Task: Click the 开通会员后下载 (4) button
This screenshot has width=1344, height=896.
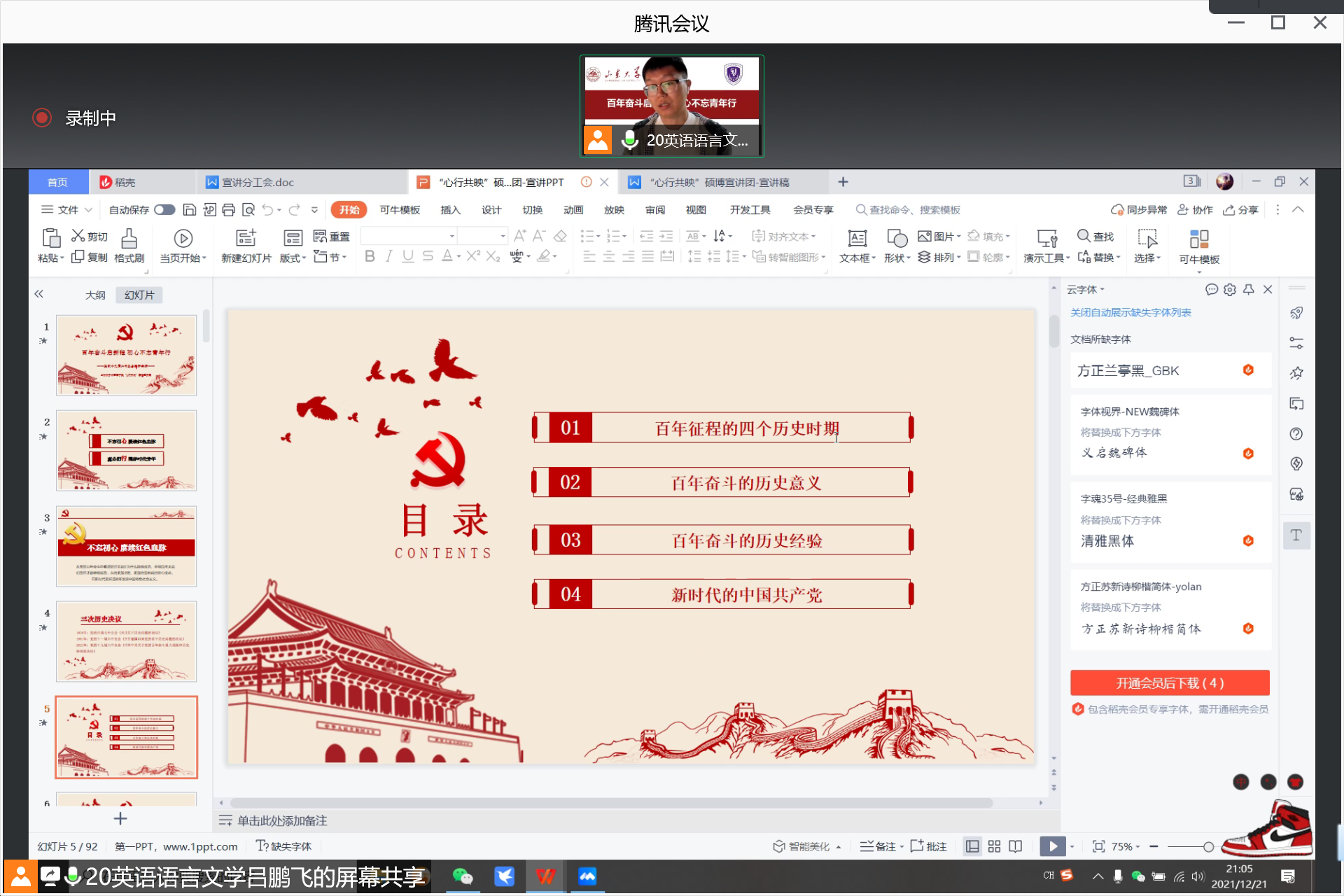Action: (1170, 682)
